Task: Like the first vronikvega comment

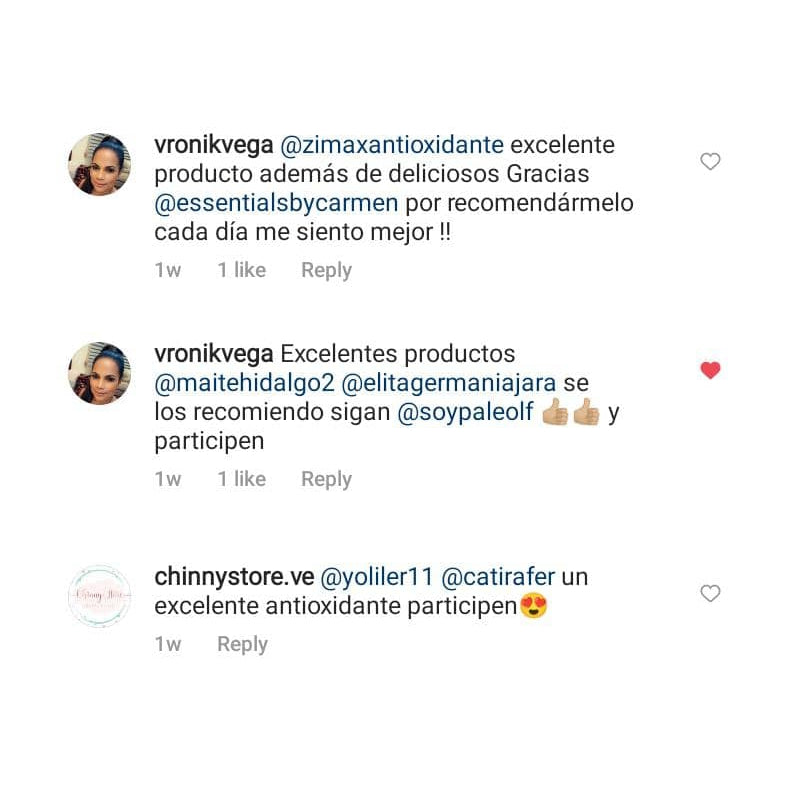Action: (x=710, y=161)
